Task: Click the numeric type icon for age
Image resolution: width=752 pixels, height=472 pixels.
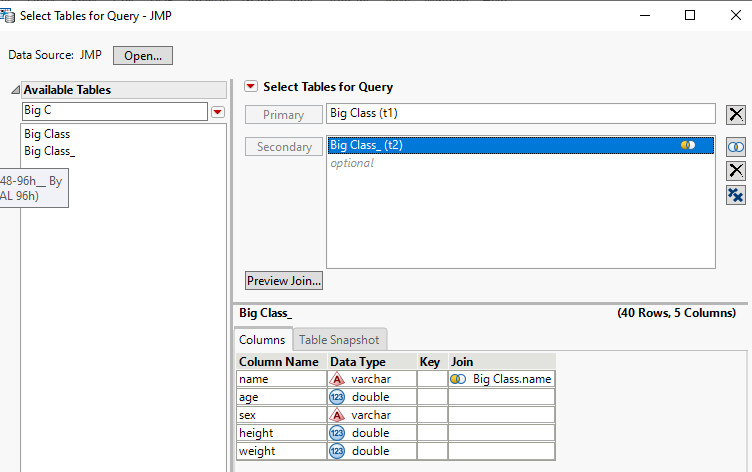Action: click(x=337, y=397)
